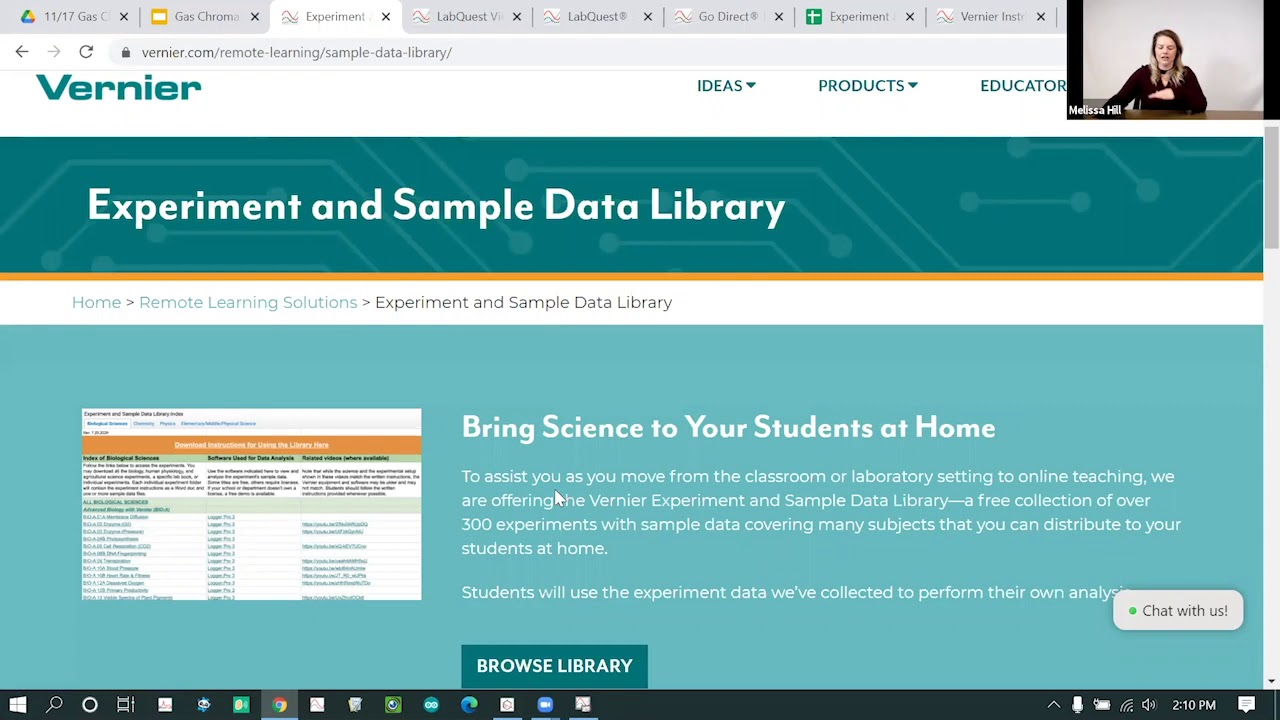
Task: Close the 'LabQuest Vi' tab
Action: point(517,17)
